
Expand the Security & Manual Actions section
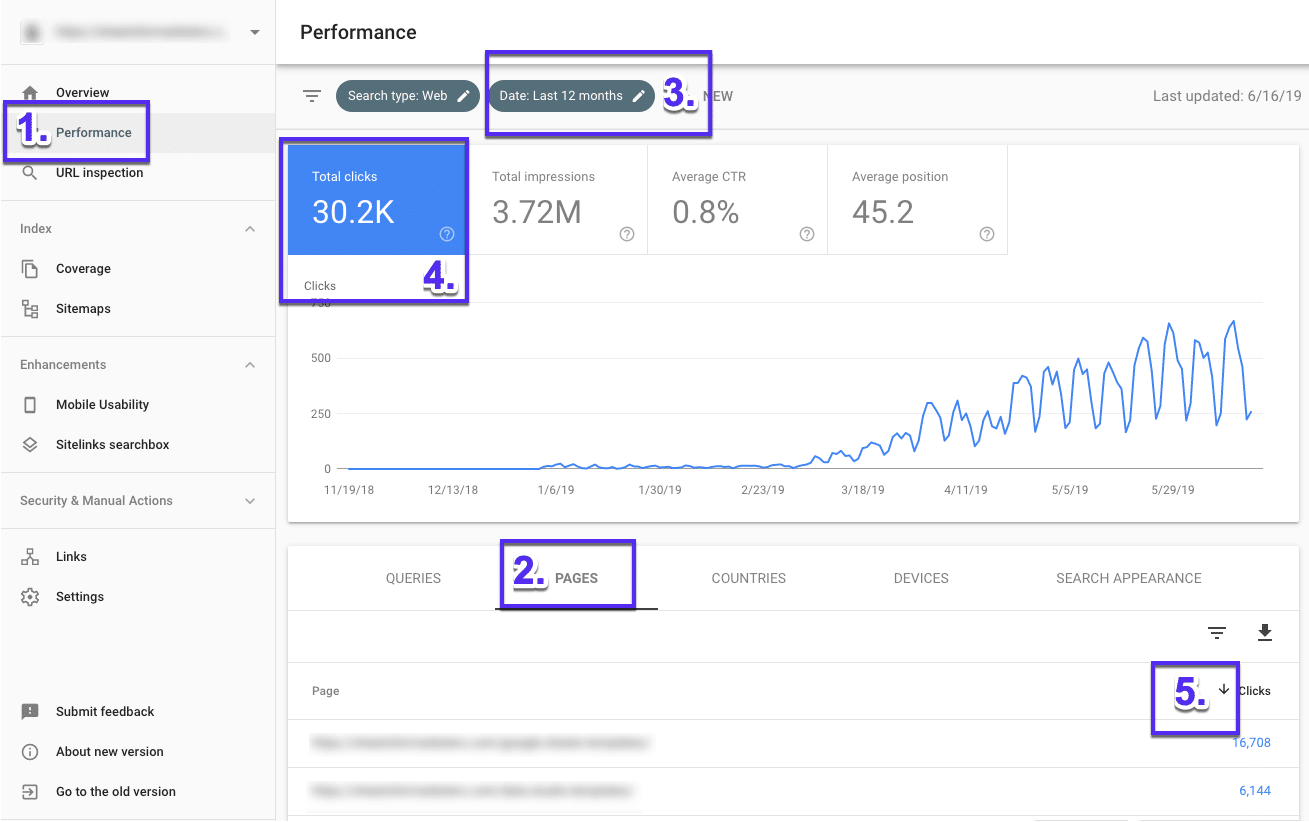pyautogui.click(x=249, y=500)
